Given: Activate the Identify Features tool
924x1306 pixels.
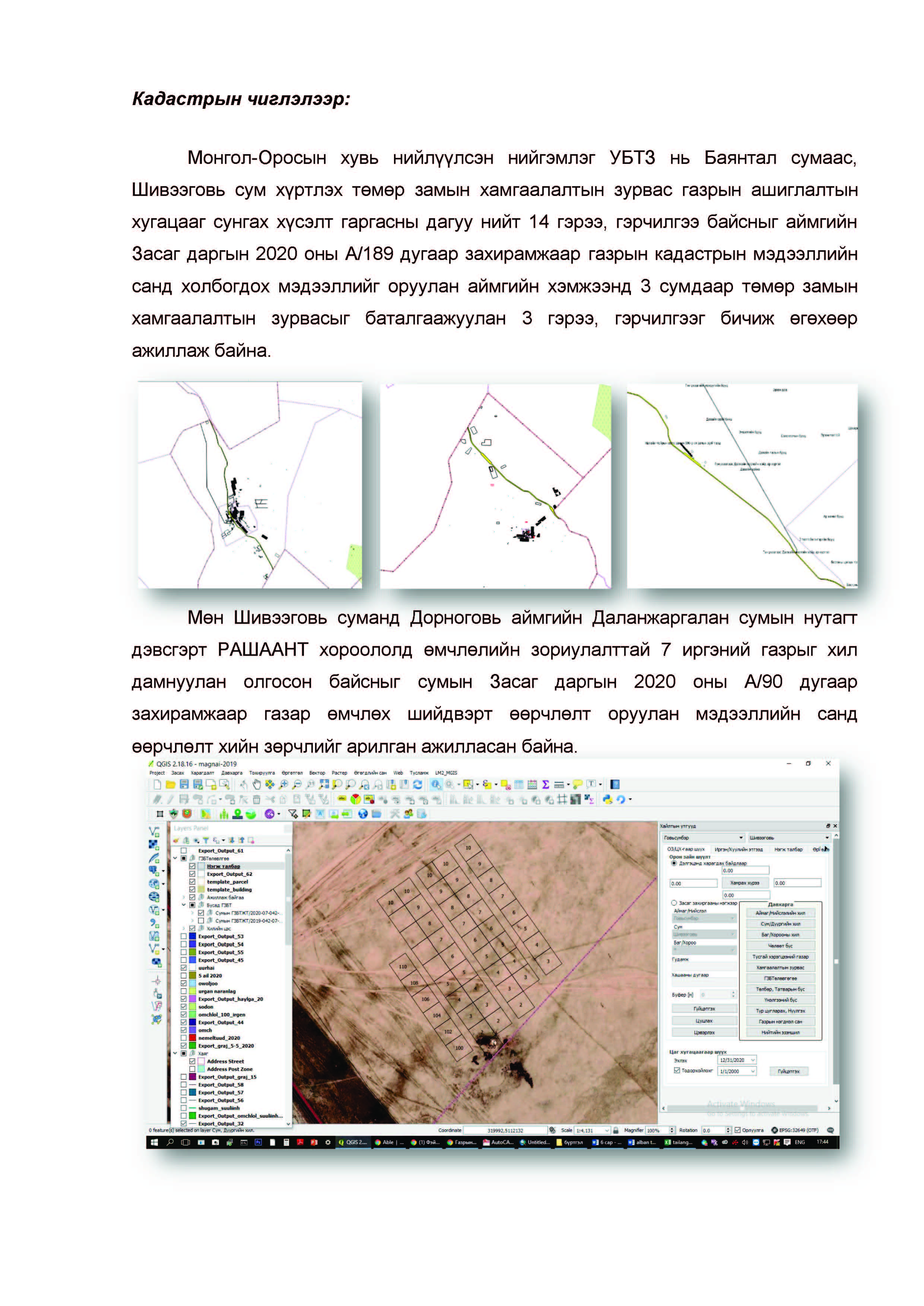Looking at the screenshot, I should click(x=436, y=785).
